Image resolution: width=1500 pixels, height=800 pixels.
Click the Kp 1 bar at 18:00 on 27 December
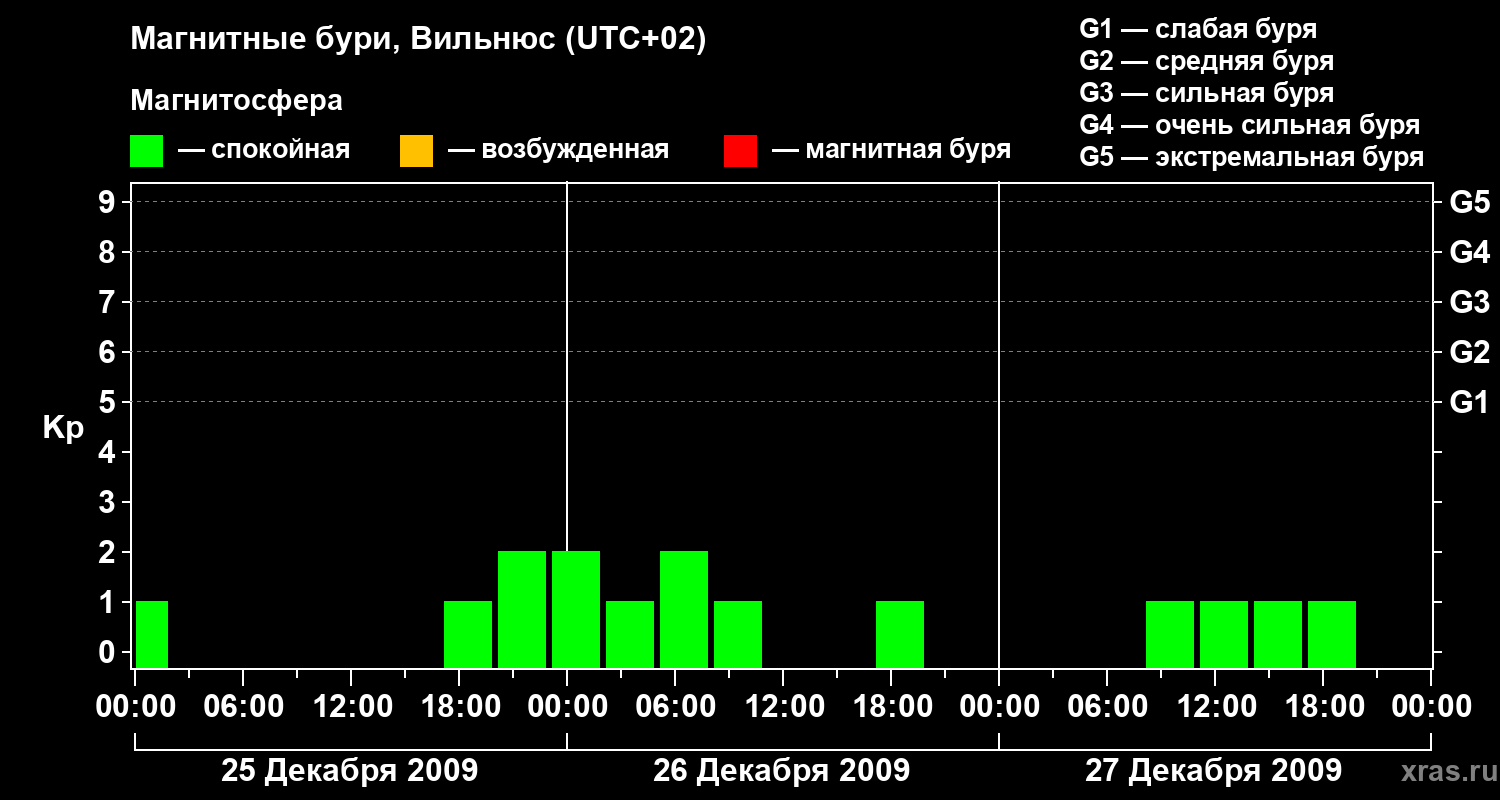tap(1332, 634)
